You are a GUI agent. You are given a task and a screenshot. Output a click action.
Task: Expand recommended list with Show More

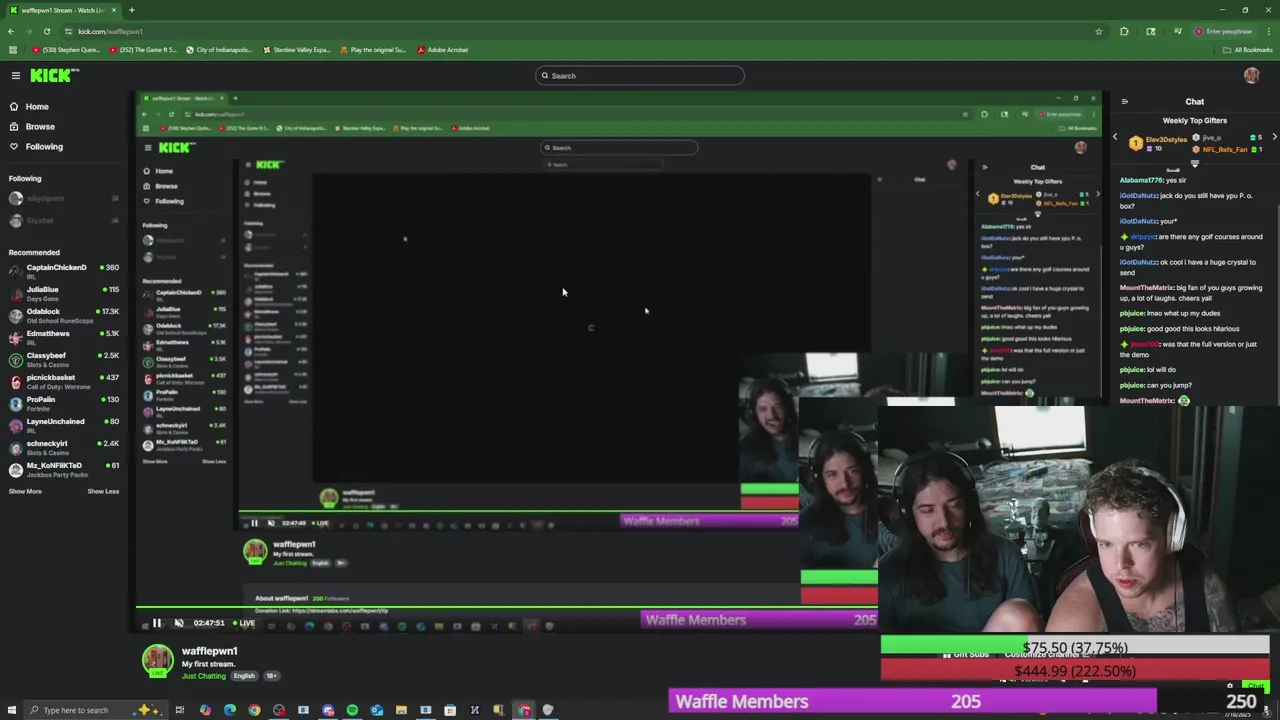(x=25, y=491)
